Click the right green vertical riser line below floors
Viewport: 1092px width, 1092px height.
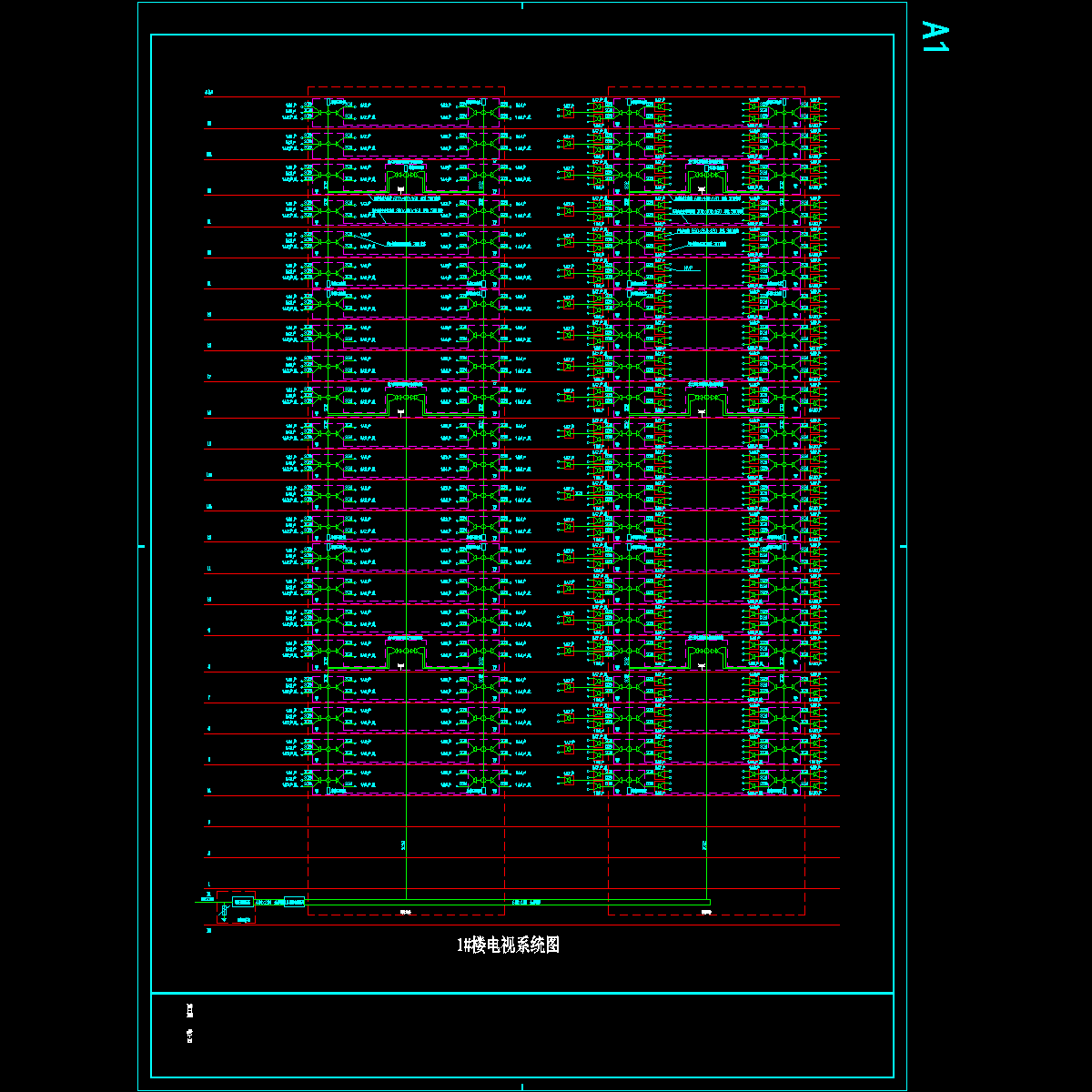point(705,846)
